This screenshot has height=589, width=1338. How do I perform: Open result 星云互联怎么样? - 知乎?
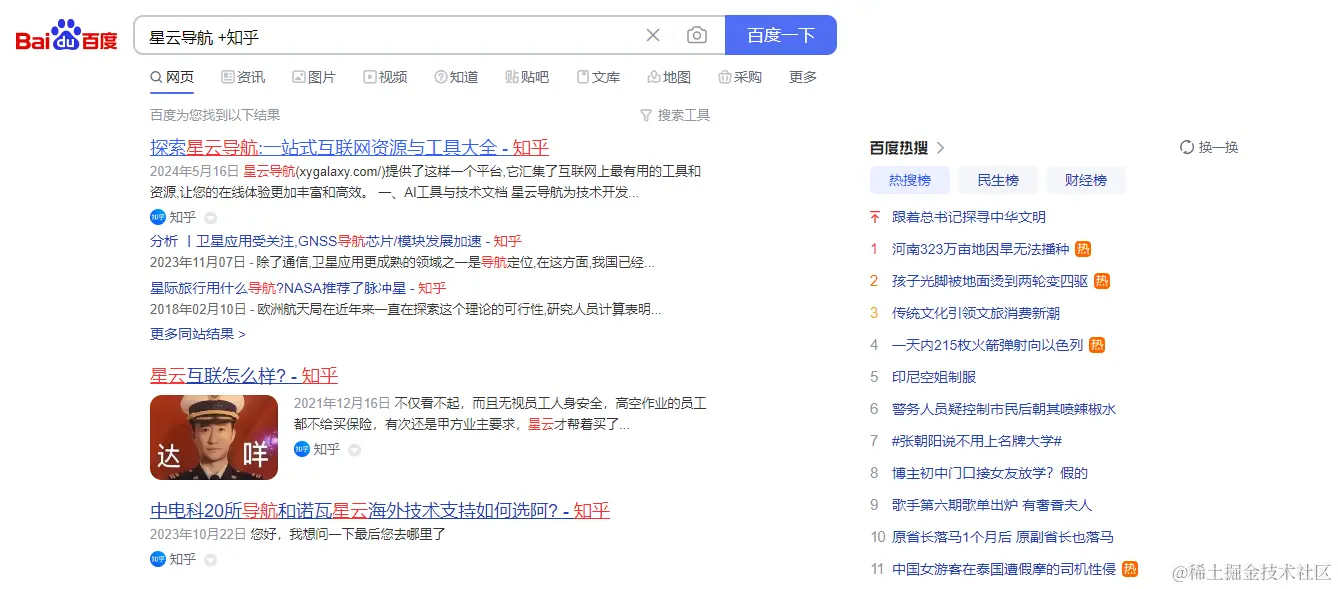[244, 376]
